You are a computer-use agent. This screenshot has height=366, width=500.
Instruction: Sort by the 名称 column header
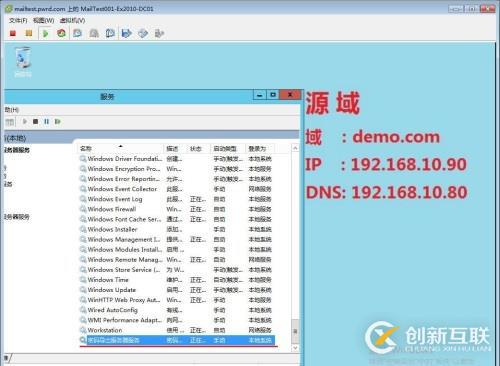point(121,148)
